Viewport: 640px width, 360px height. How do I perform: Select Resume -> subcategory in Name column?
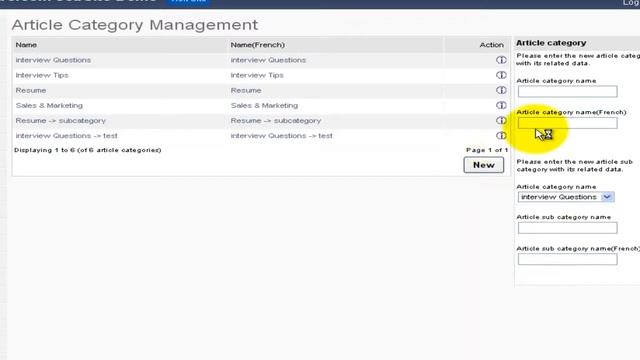tap(60, 120)
